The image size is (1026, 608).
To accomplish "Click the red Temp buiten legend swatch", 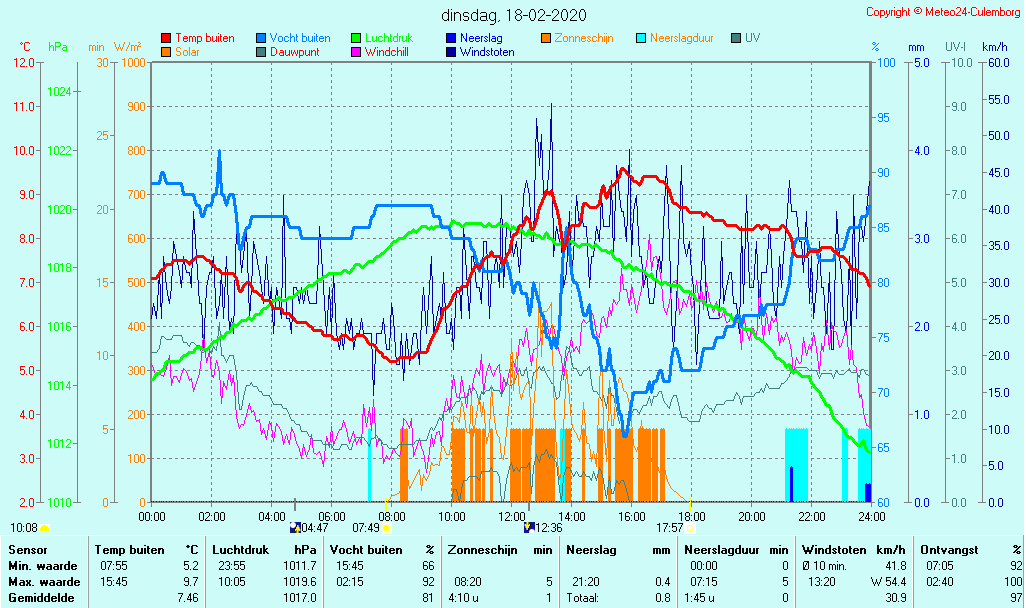I will point(166,38).
